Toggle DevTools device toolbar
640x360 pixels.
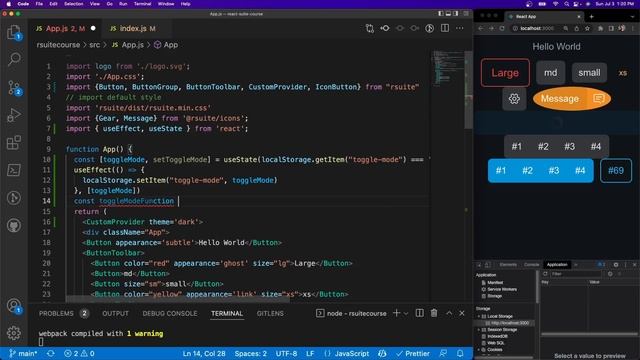487,264
